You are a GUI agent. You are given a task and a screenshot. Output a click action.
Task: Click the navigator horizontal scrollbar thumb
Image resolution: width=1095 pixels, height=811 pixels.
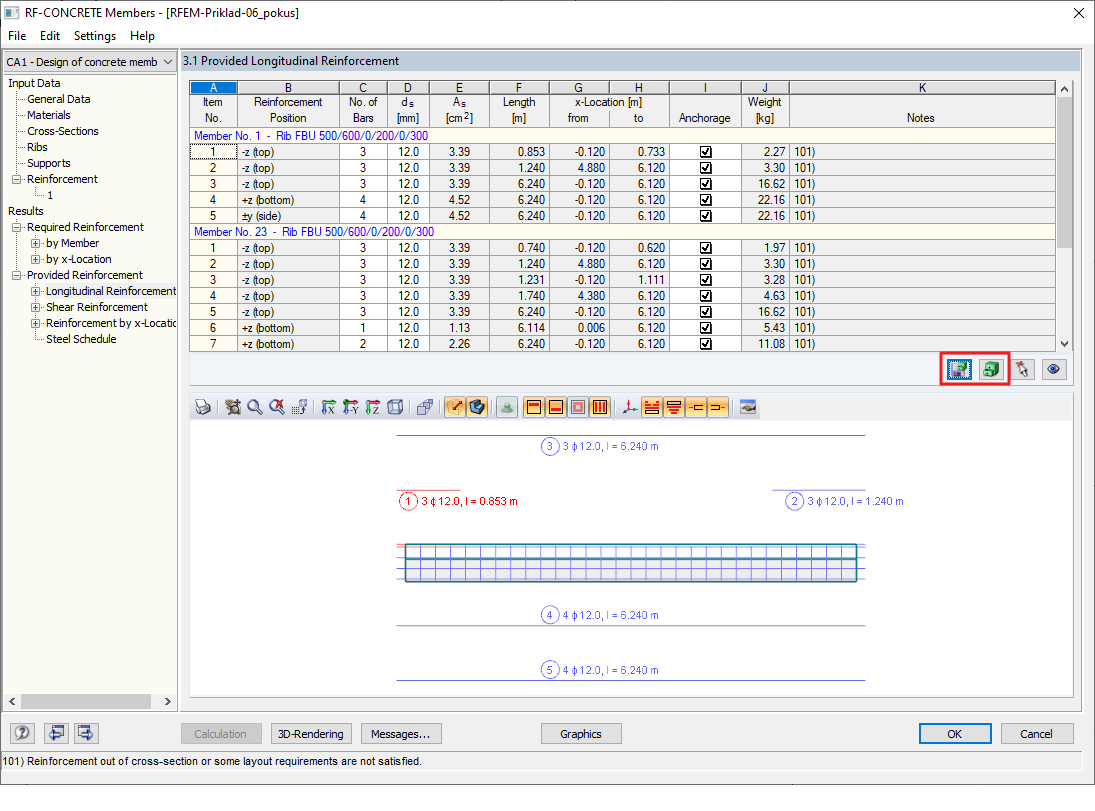point(86,701)
